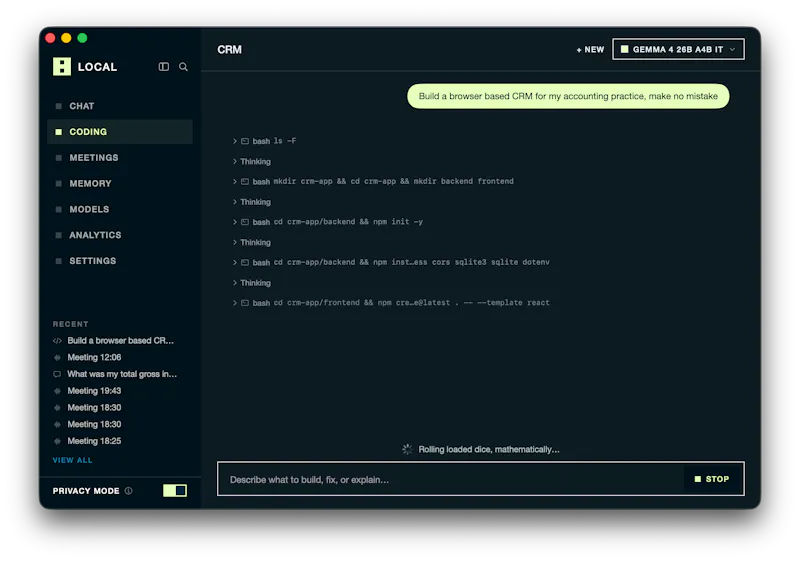Open the ANALYTICS section
Viewport: 800px width, 561px height.
[120, 235]
